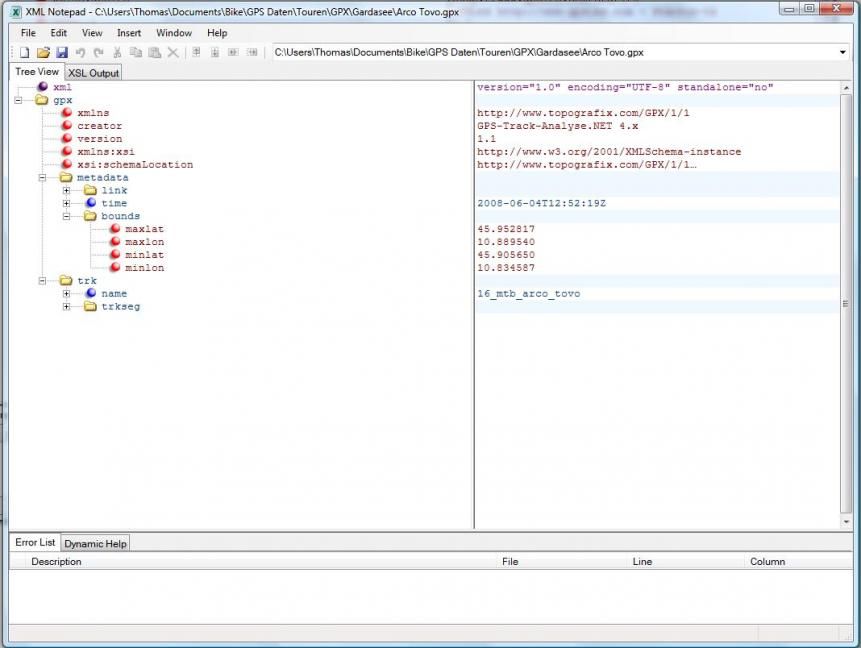Open the Dynamic Help tab
This screenshot has height=648, width=861.
pyautogui.click(x=96, y=543)
